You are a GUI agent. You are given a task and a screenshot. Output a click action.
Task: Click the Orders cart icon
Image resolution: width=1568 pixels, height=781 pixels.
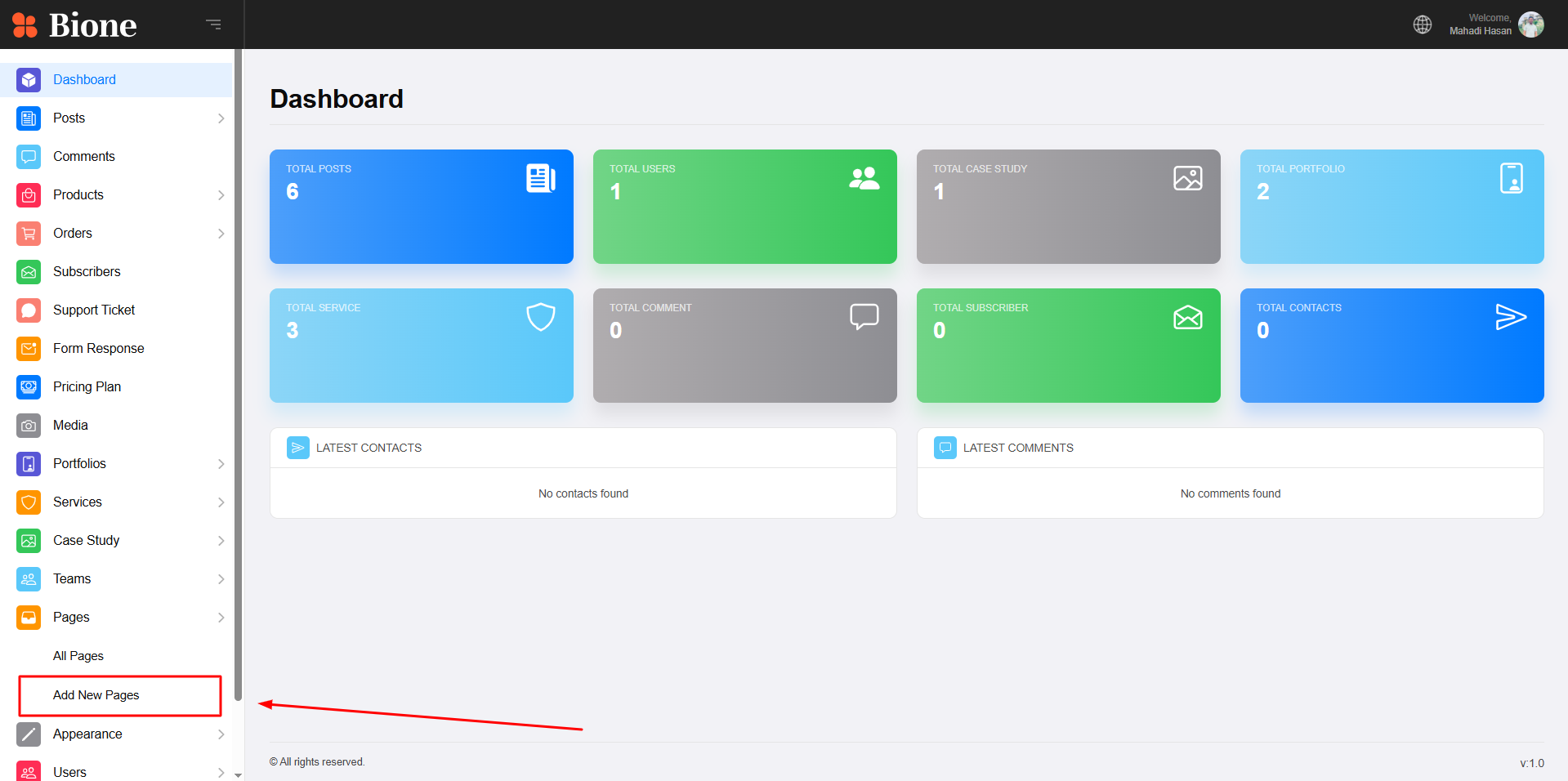coord(29,234)
